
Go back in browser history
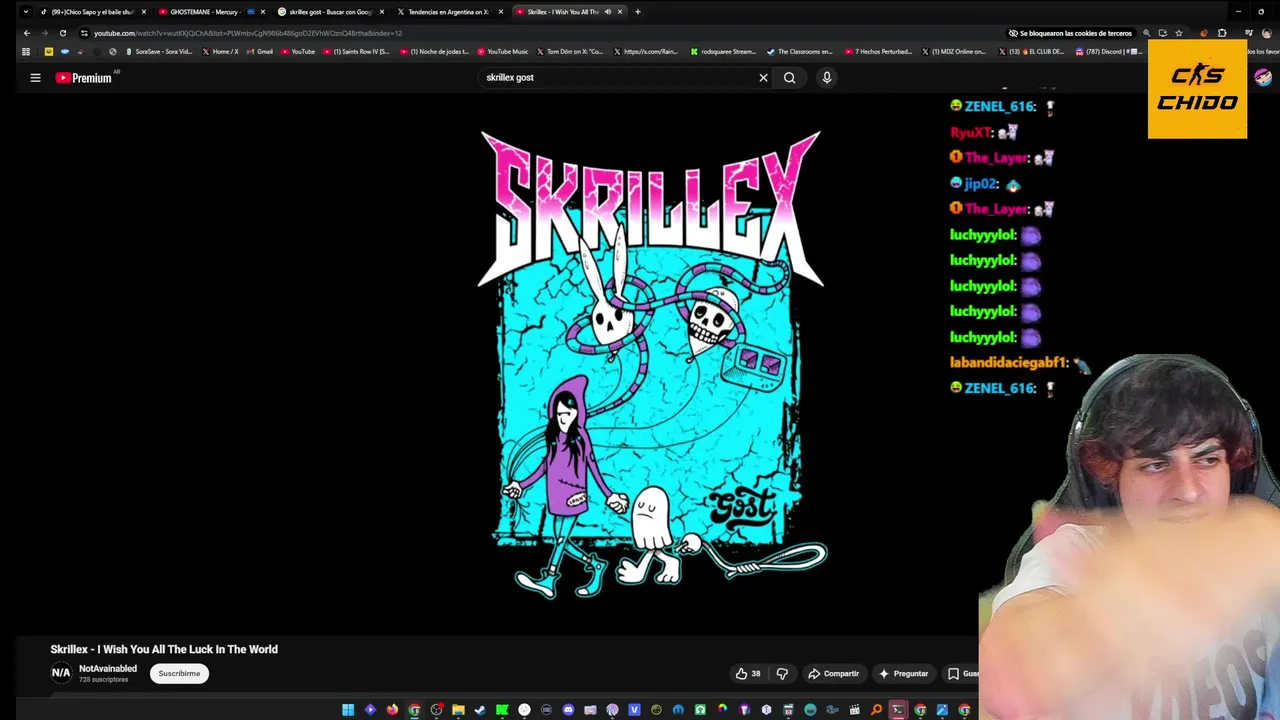click(x=27, y=33)
